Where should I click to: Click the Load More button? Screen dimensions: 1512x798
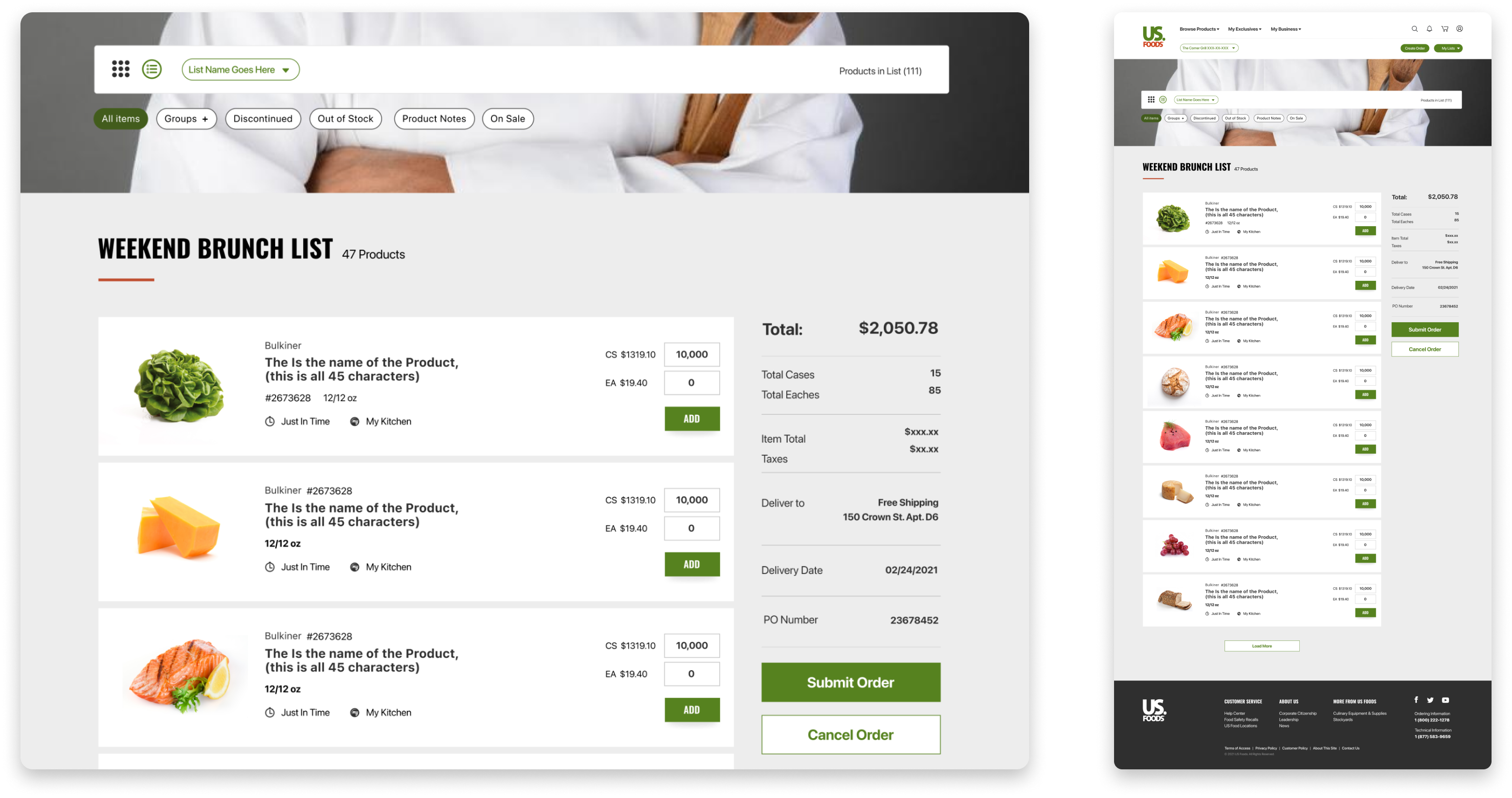pyautogui.click(x=1261, y=646)
